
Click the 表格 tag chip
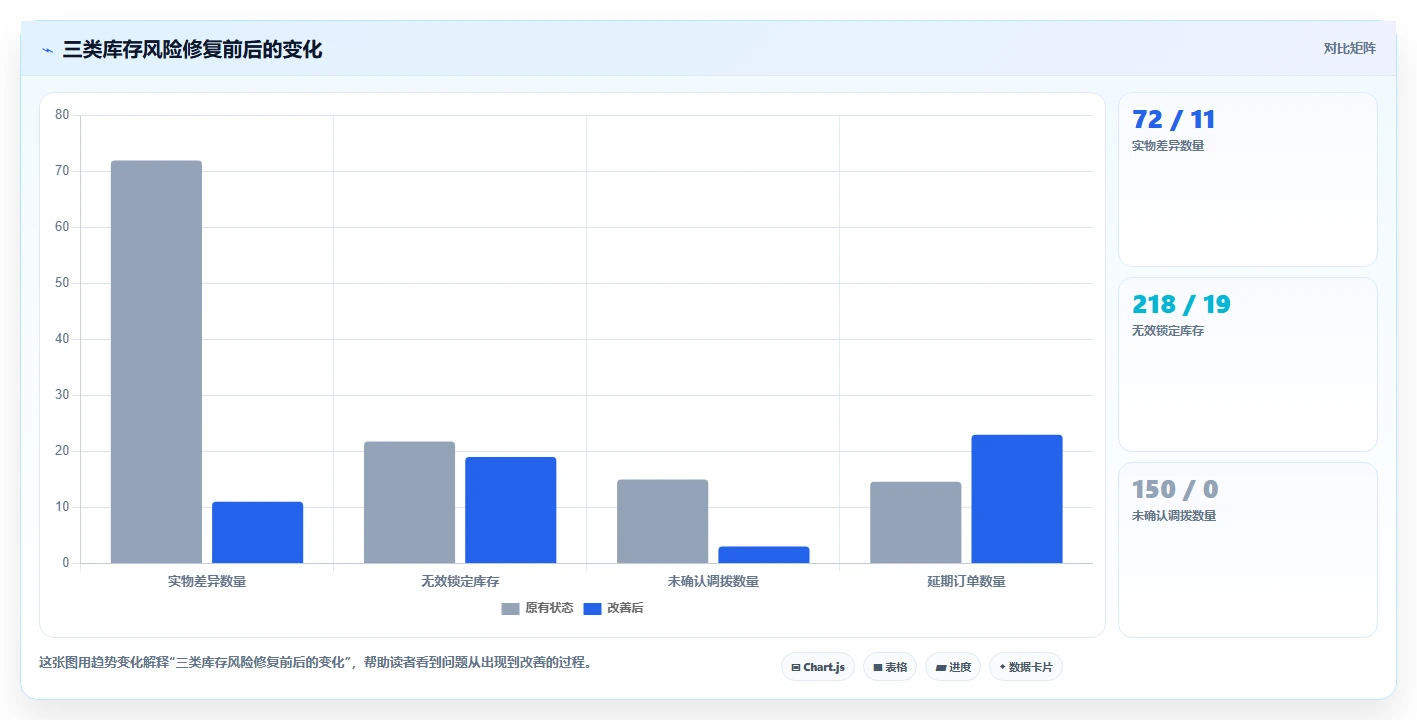[x=890, y=667]
